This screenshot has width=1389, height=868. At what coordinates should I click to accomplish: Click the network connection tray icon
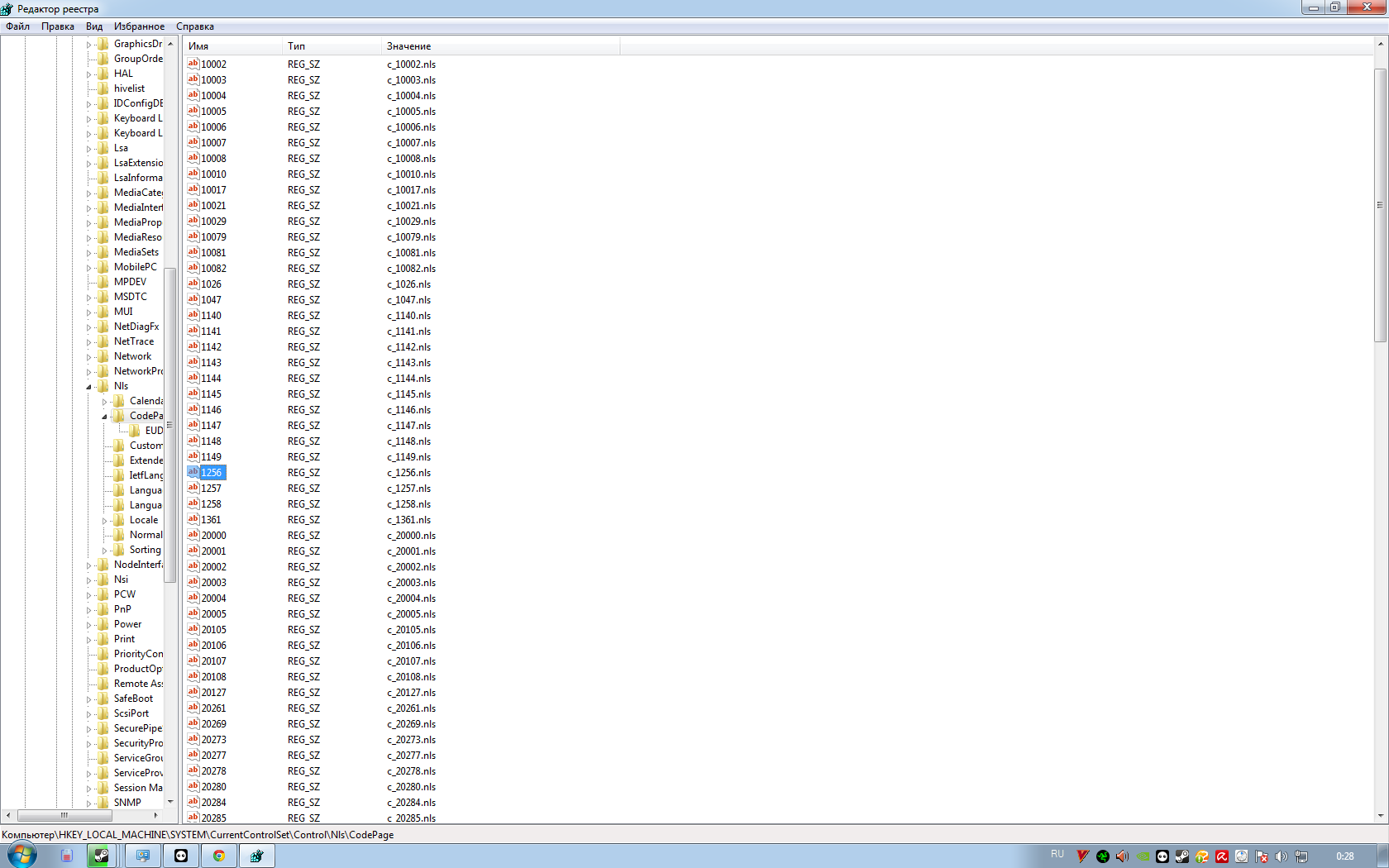1301,856
